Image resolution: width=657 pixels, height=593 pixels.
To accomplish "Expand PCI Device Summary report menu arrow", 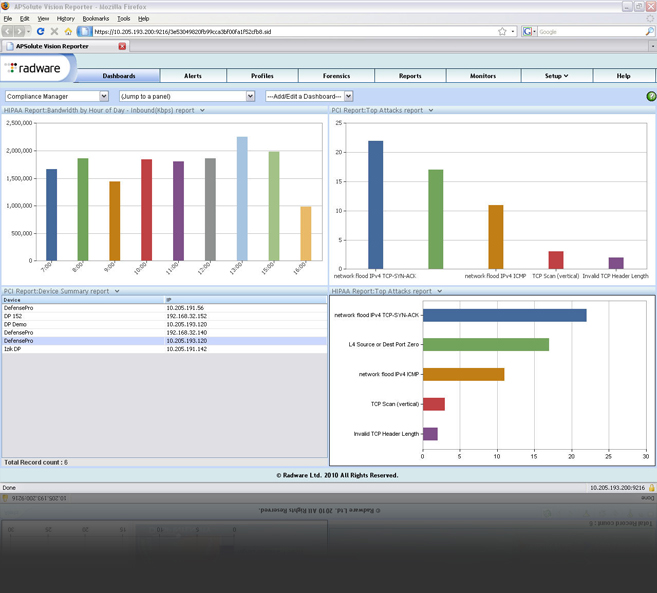I will click(x=117, y=291).
